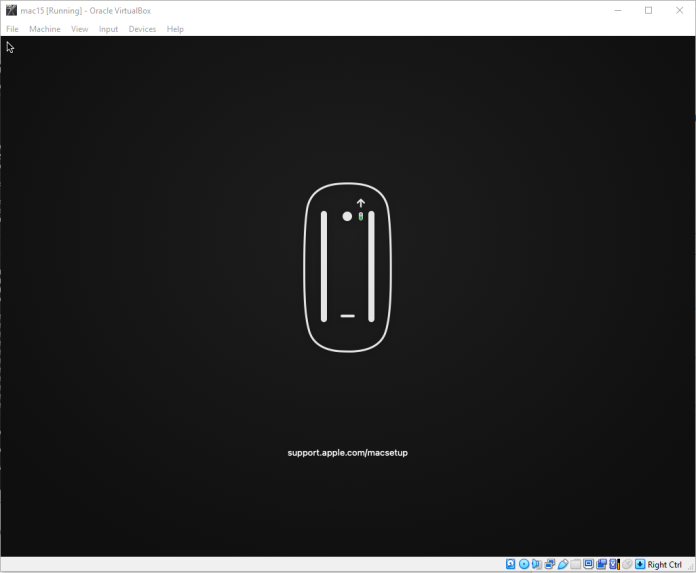Click the Magic Mouse illustration

(x=347, y=267)
